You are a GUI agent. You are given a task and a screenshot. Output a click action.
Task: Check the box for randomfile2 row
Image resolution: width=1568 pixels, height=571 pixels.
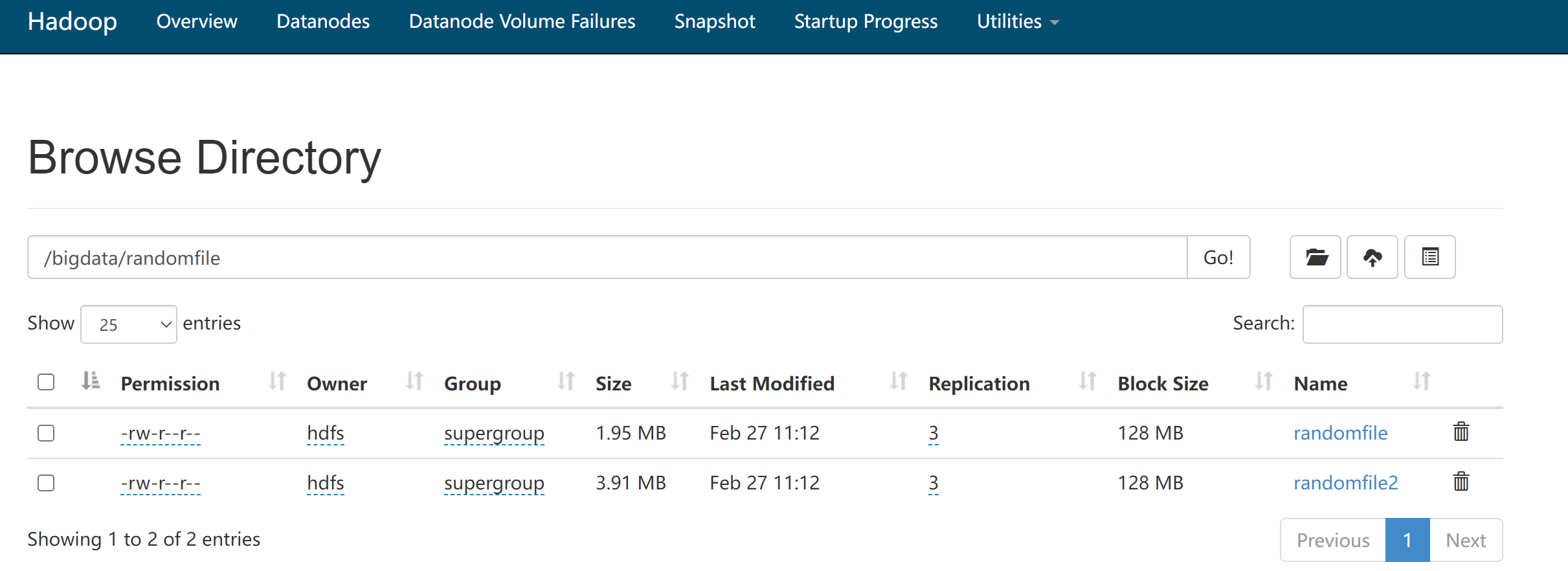tap(46, 483)
